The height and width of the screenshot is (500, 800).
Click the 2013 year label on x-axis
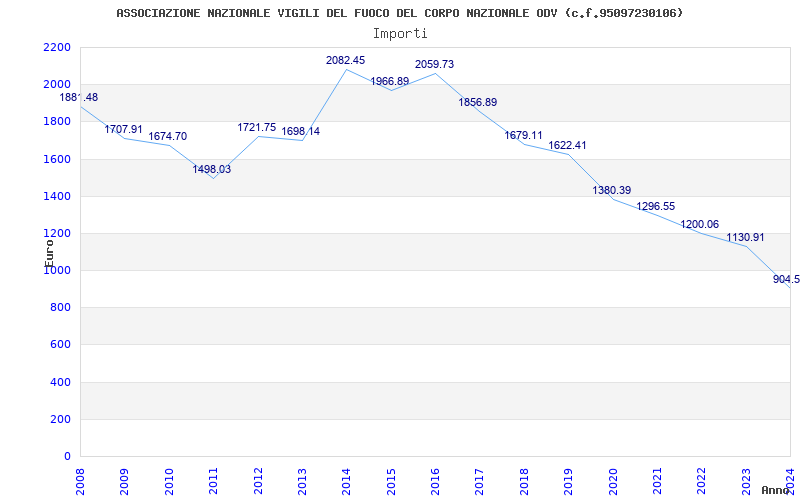point(303,481)
